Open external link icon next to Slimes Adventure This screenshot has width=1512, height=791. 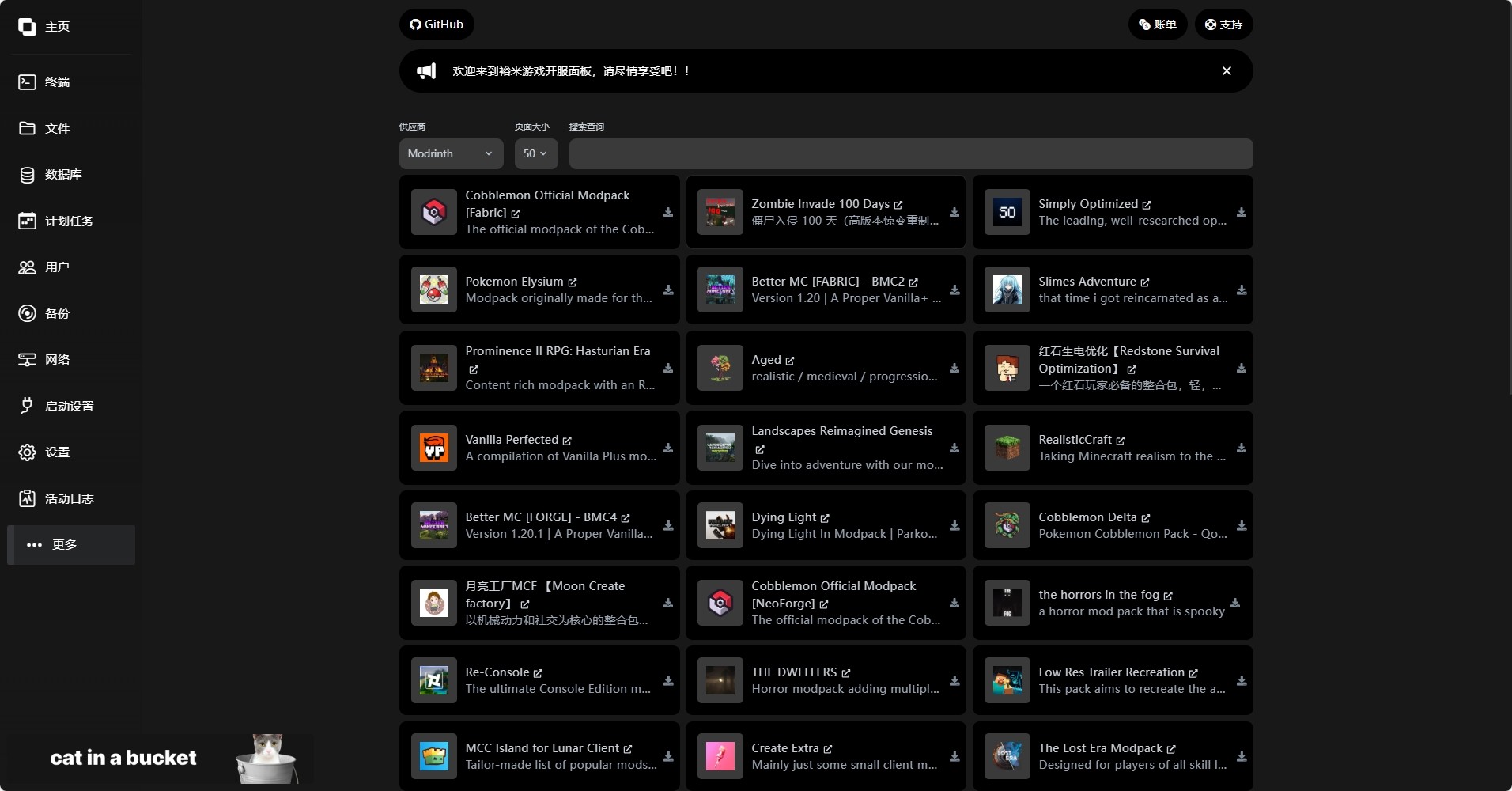[x=1145, y=282]
